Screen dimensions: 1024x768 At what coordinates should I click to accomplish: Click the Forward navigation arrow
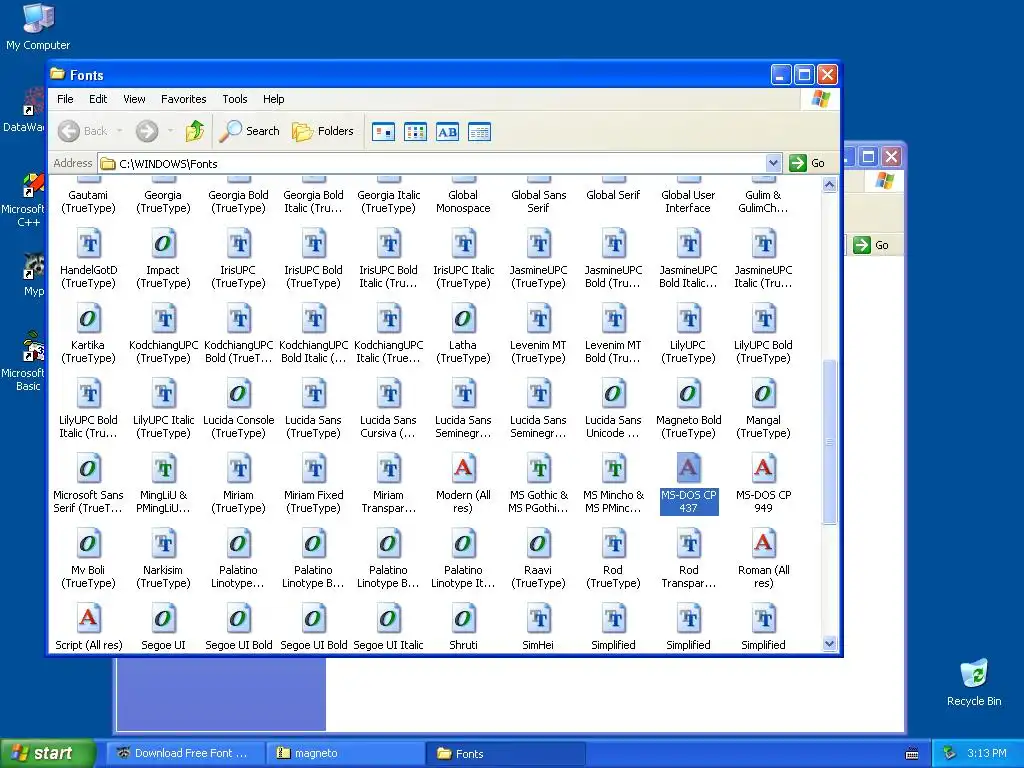coord(147,131)
